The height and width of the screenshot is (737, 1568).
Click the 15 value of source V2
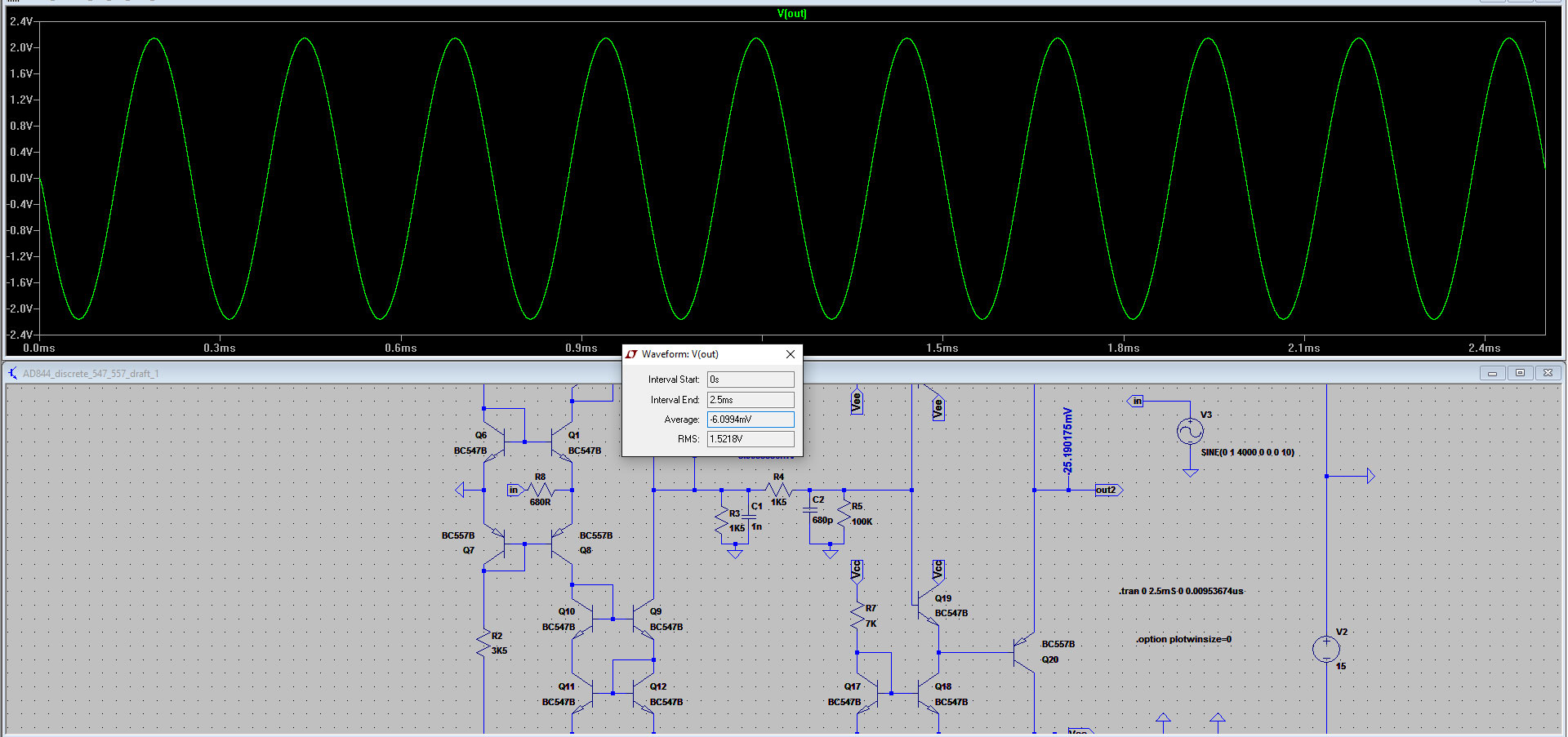click(1341, 666)
